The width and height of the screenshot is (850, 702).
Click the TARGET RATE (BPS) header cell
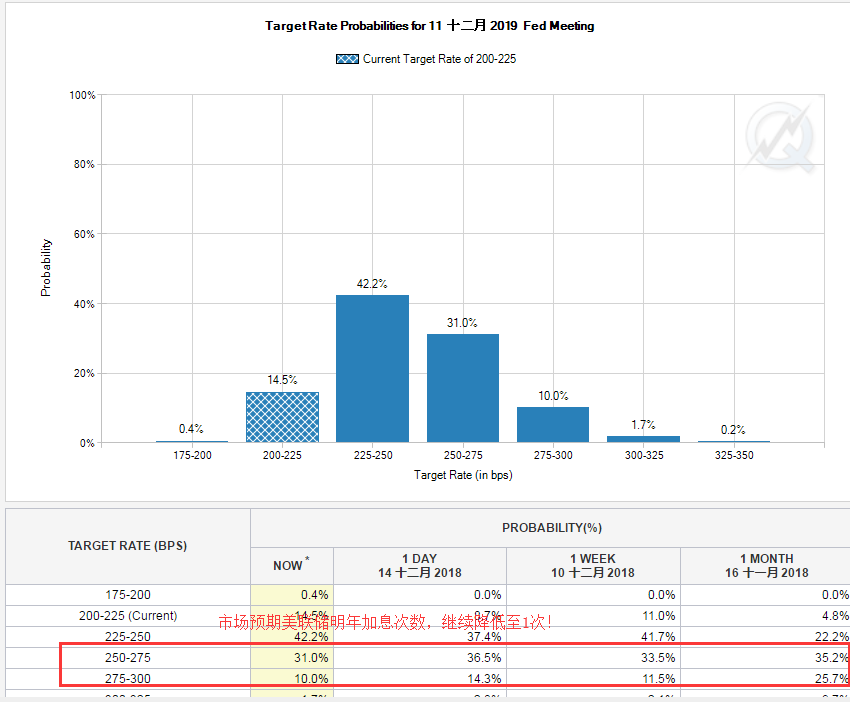128,546
